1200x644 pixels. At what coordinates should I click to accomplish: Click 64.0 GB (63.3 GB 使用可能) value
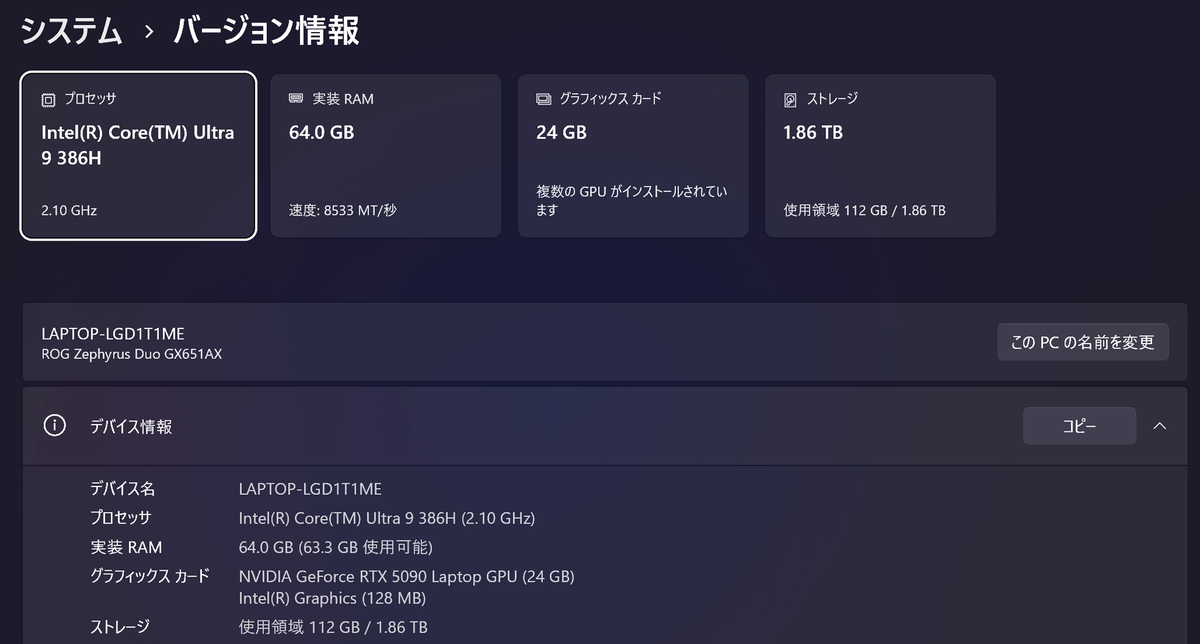[336, 547]
